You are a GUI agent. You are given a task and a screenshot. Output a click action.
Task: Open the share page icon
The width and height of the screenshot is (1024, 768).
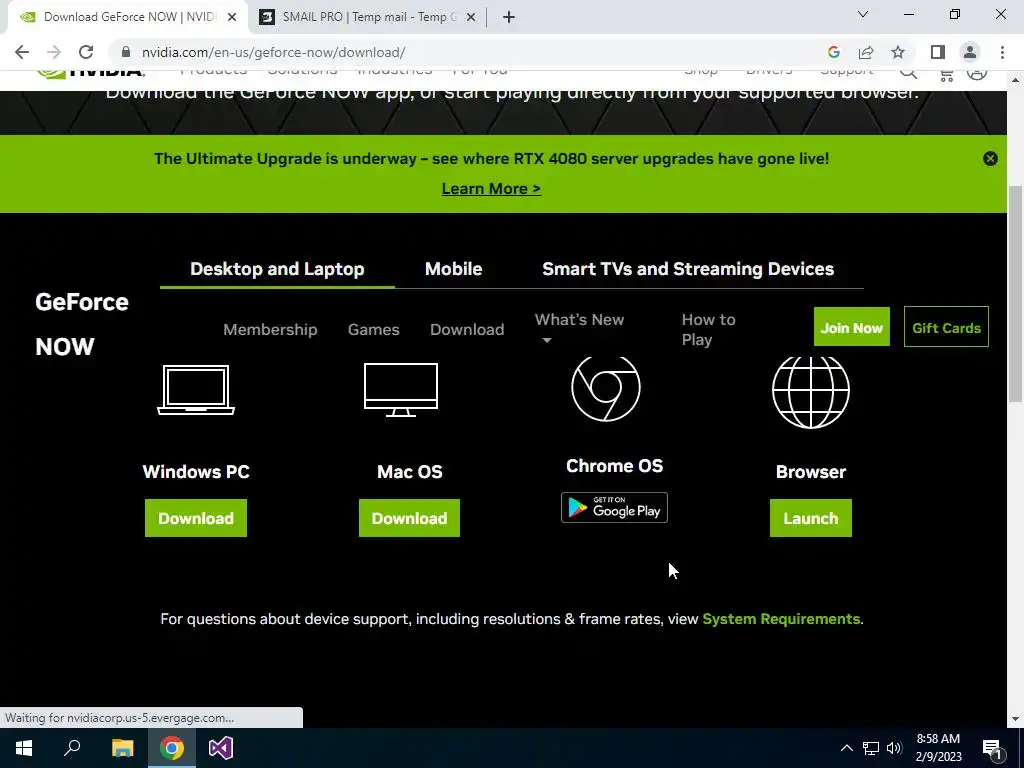click(866, 52)
